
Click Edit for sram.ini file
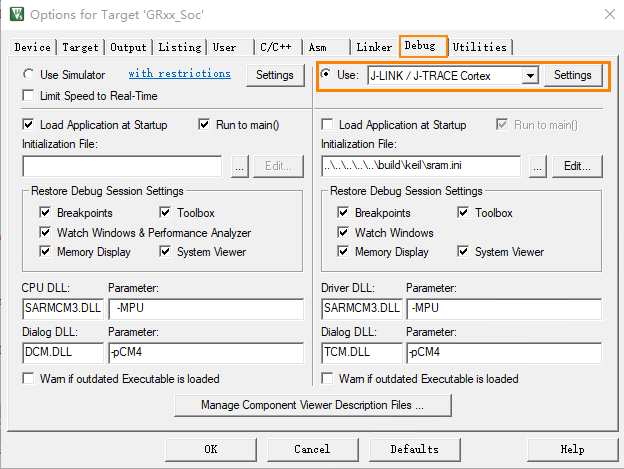click(x=576, y=167)
